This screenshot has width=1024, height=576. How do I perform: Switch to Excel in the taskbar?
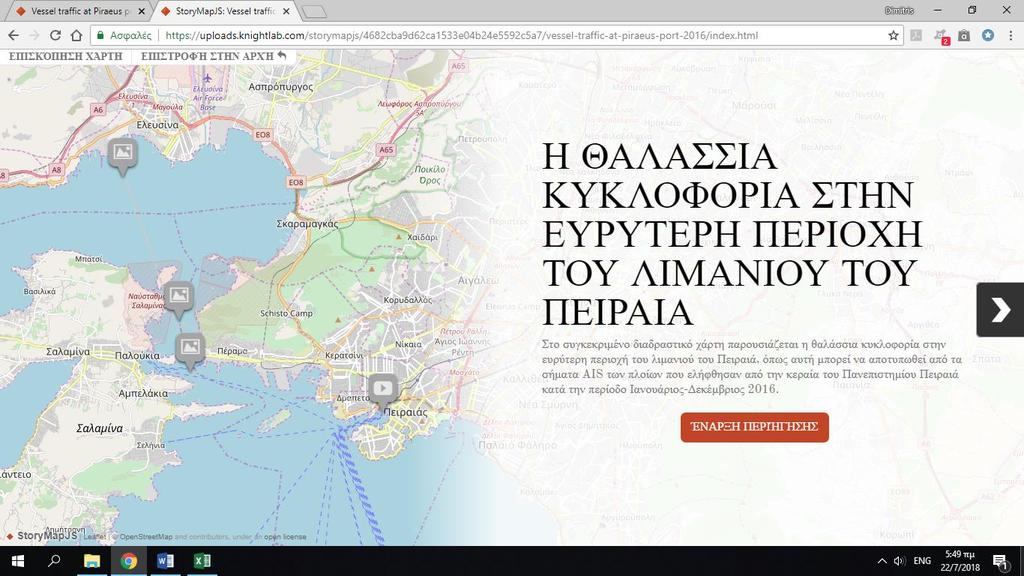(x=202, y=561)
